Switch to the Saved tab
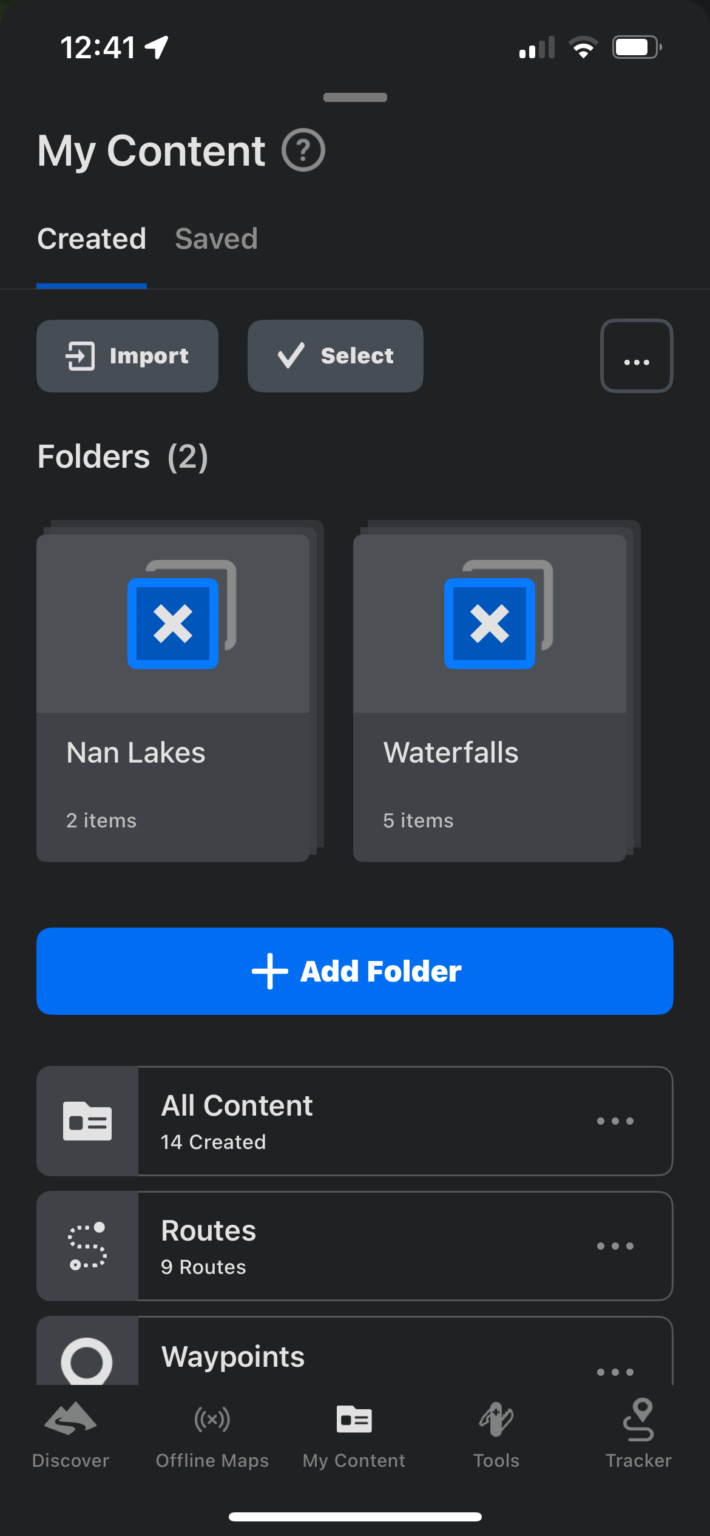The image size is (710, 1536). point(216,239)
